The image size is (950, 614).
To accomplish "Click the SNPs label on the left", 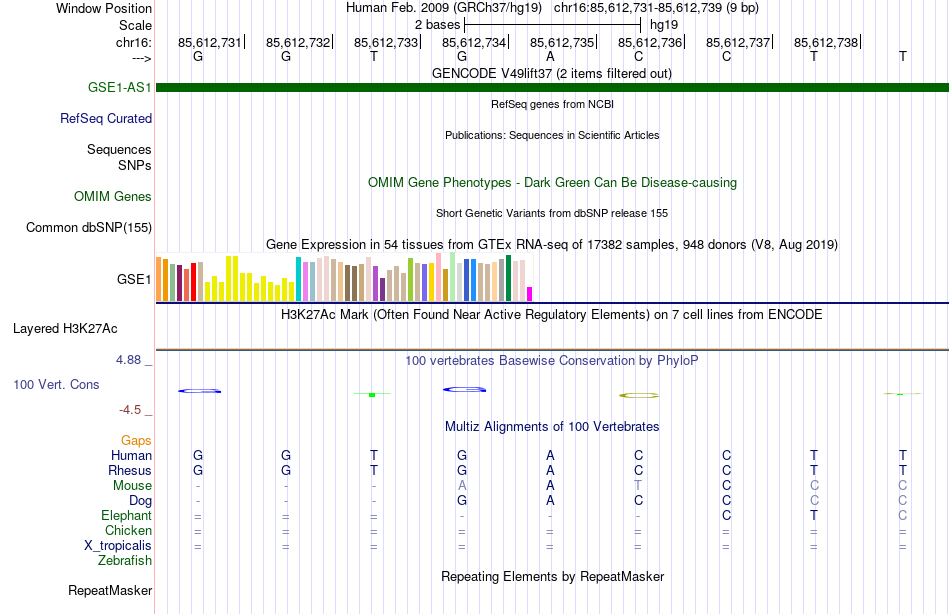I will coord(135,165).
